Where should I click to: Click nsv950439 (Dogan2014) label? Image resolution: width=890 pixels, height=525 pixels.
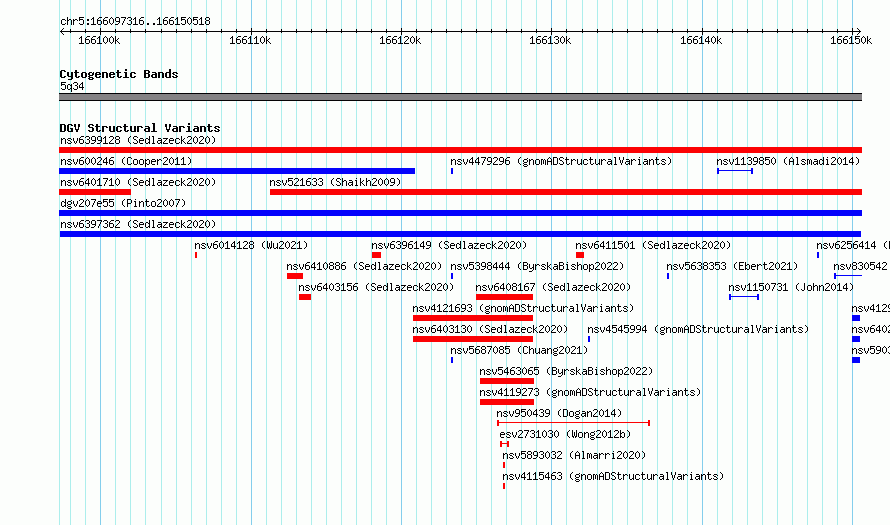[x=559, y=413]
